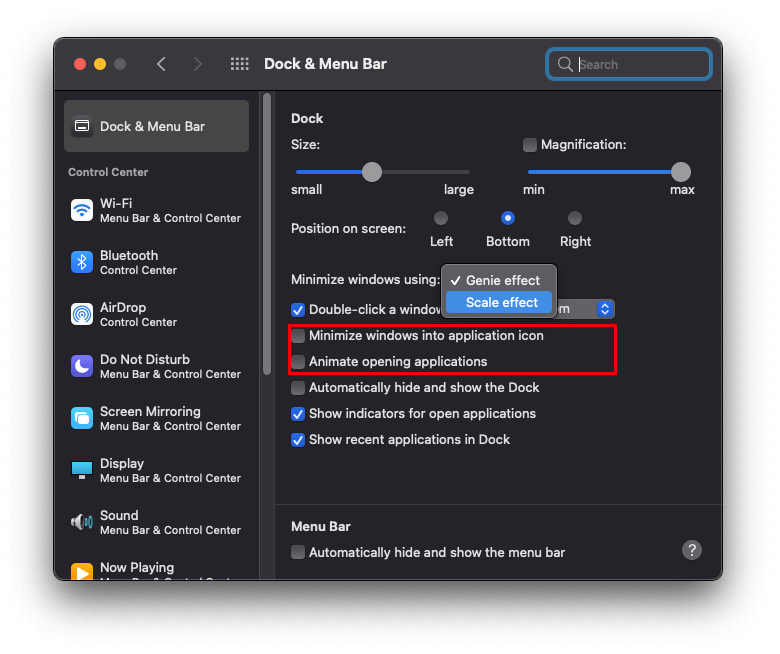The width and height of the screenshot is (780, 654).
Task: Click the Search field
Action: click(629, 64)
